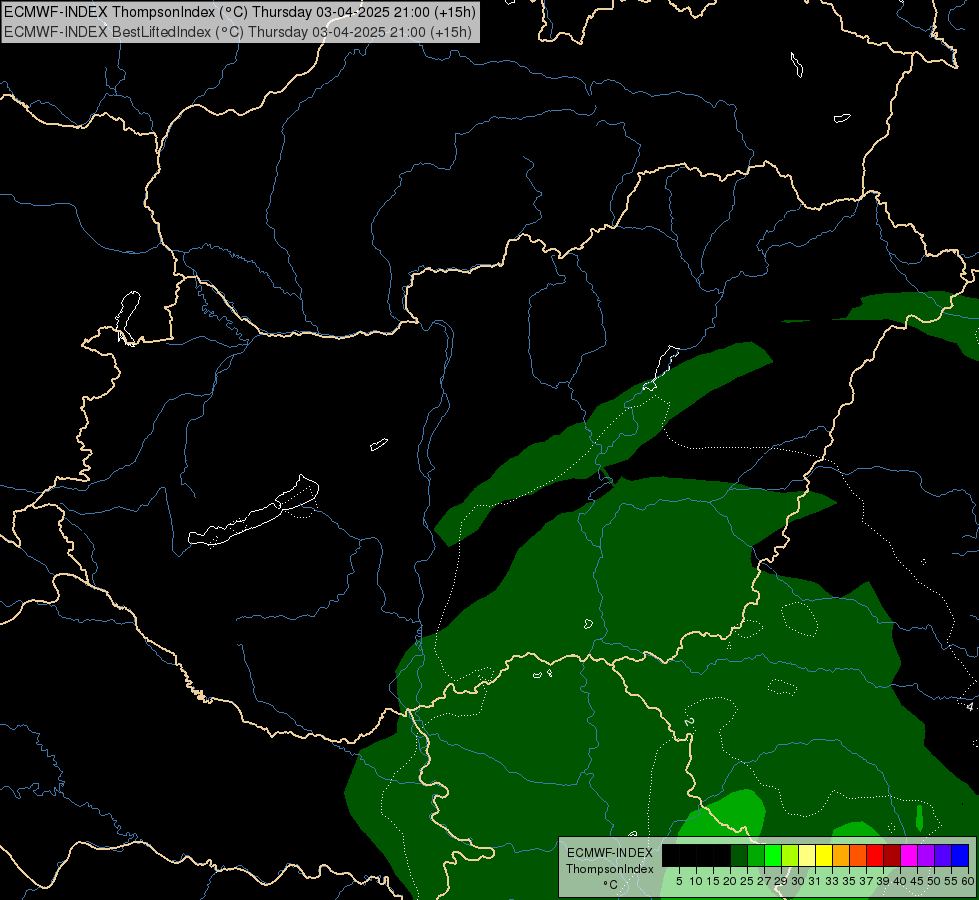This screenshot has height=900, width=979.
Task: Pick the yellow-green 29–30 legend swatch
Action: (790, 855)
